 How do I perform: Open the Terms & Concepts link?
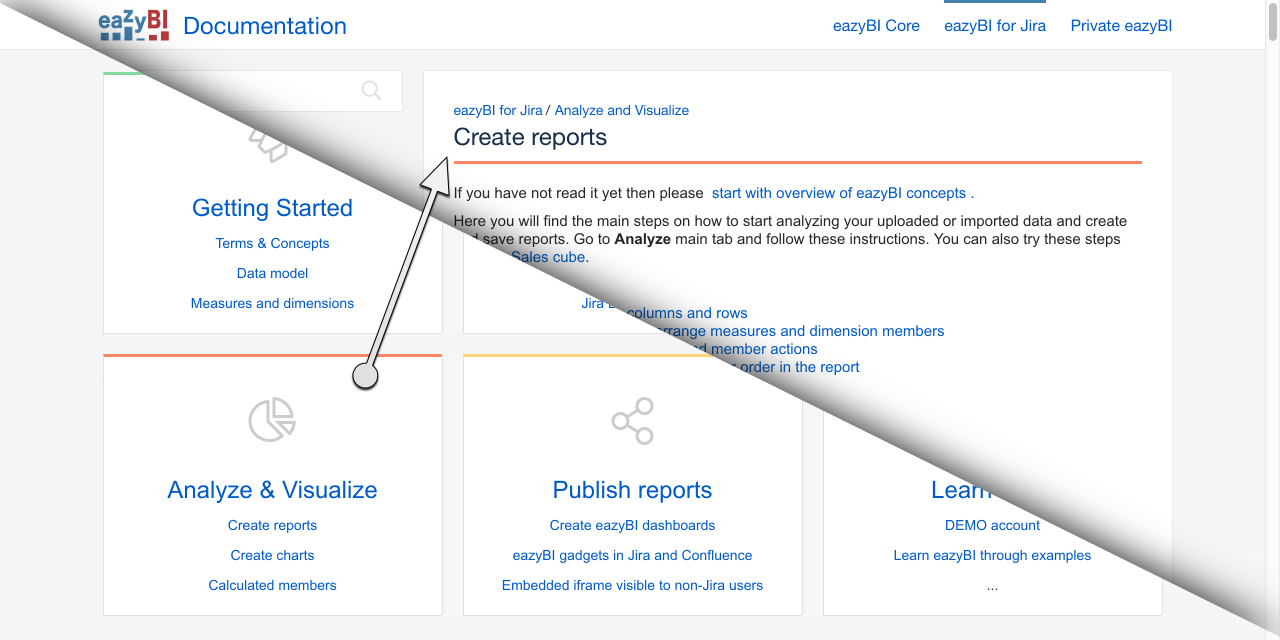pos(272,243)
